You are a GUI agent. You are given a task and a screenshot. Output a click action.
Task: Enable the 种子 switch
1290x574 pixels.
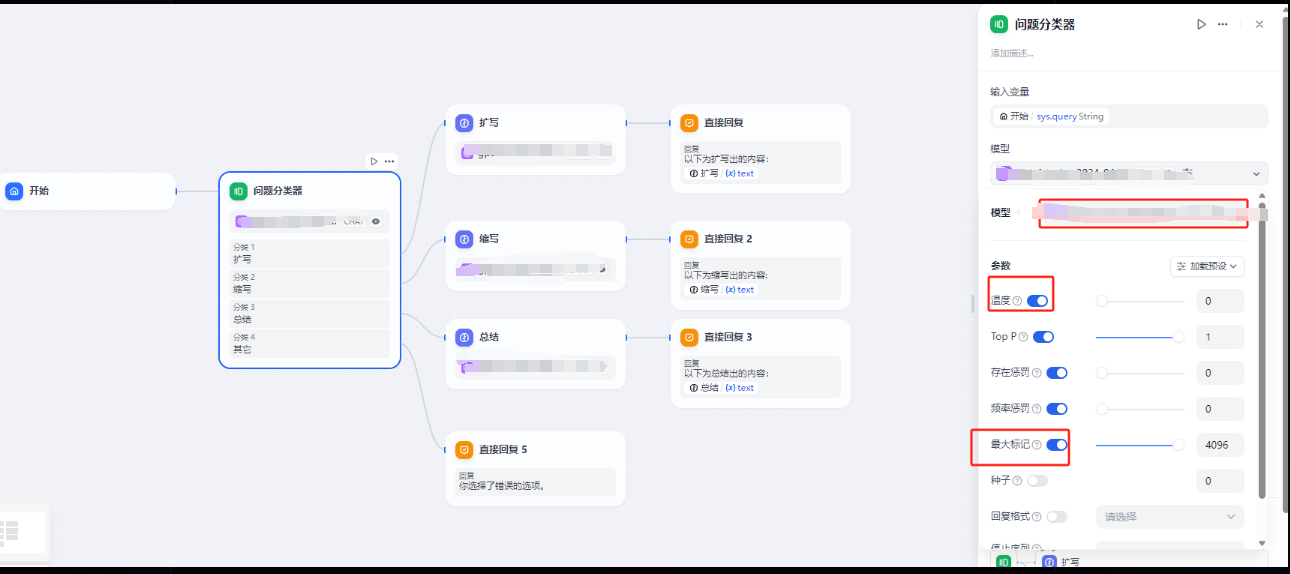coord(1037,481)
